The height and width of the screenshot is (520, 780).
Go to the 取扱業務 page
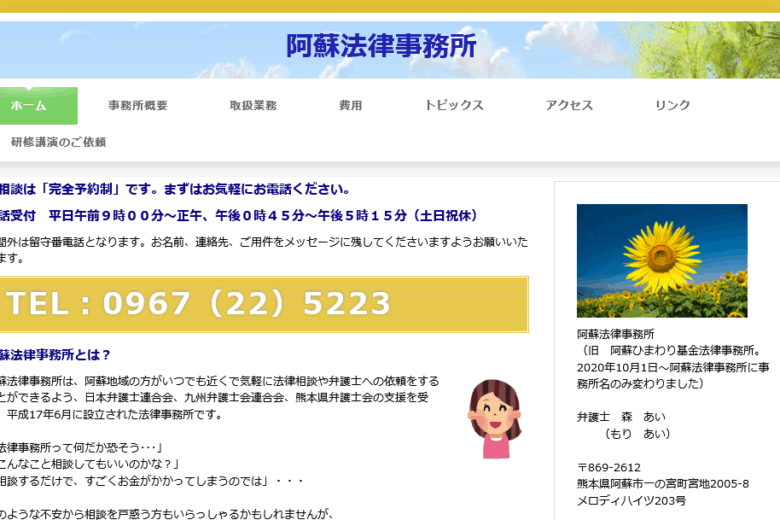tap(253, 105)
